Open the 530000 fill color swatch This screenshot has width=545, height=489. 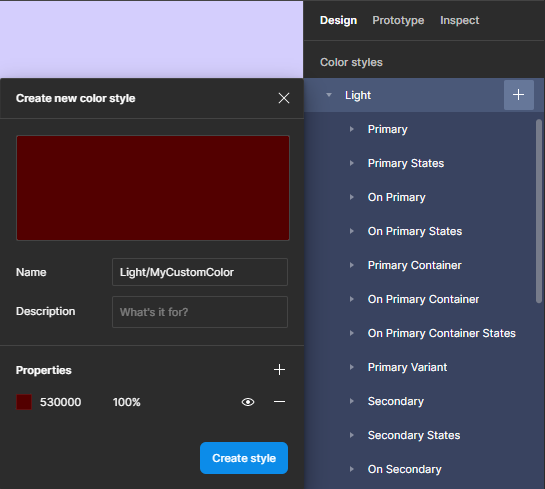[24, 402]
